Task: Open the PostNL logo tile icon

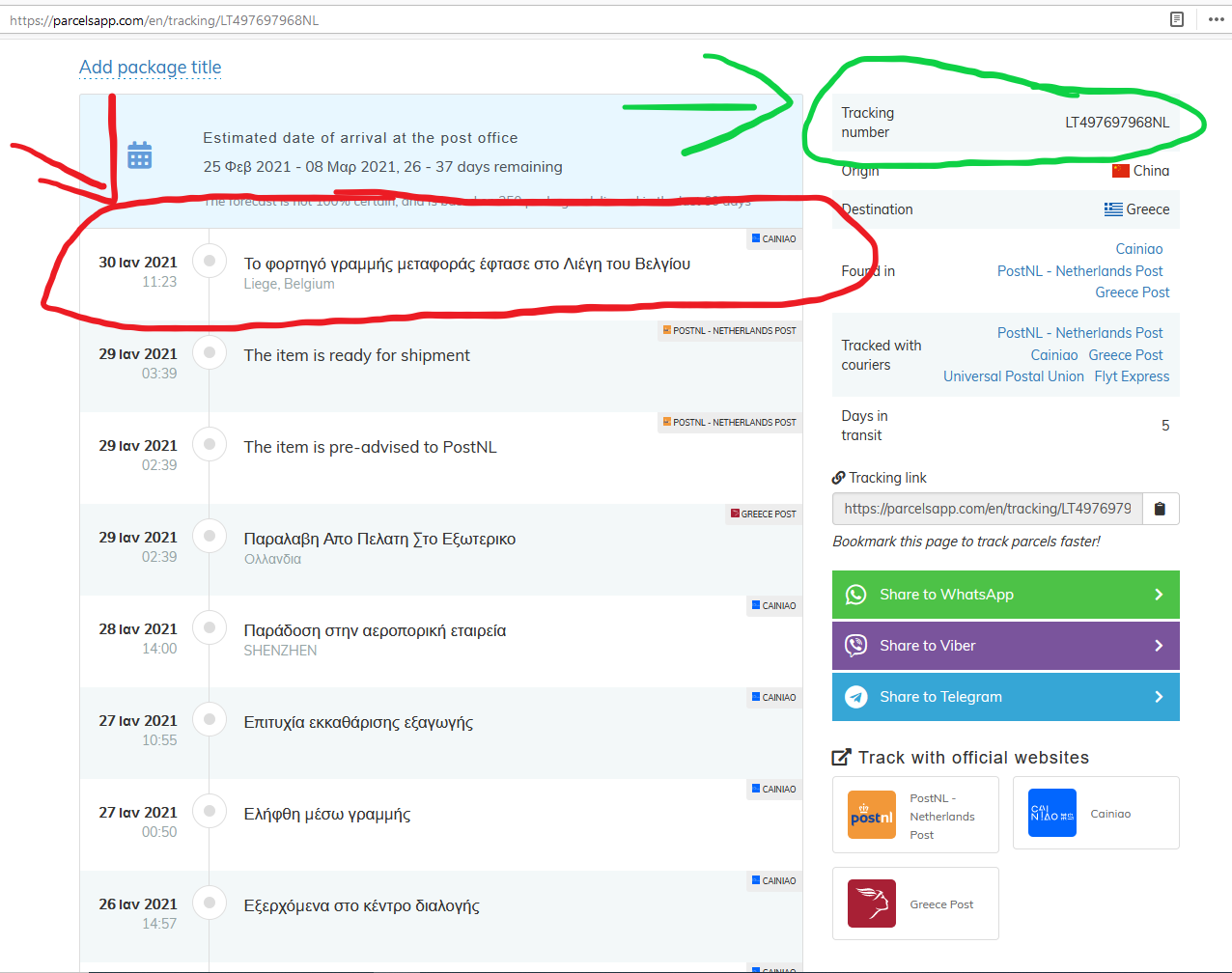Action: (x=872, y=815)
